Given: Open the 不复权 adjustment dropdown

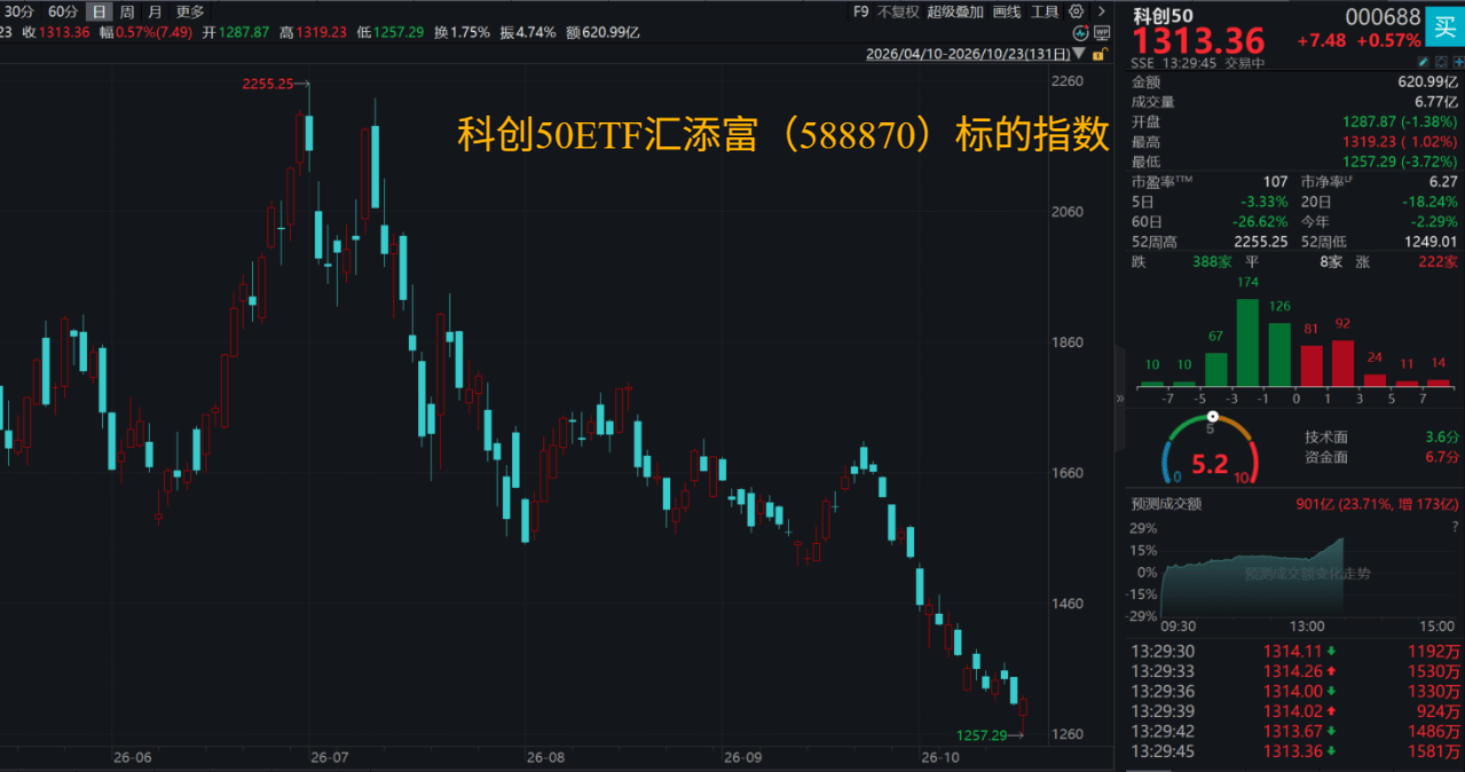Looking at the screenshot, I should point(898,12).
